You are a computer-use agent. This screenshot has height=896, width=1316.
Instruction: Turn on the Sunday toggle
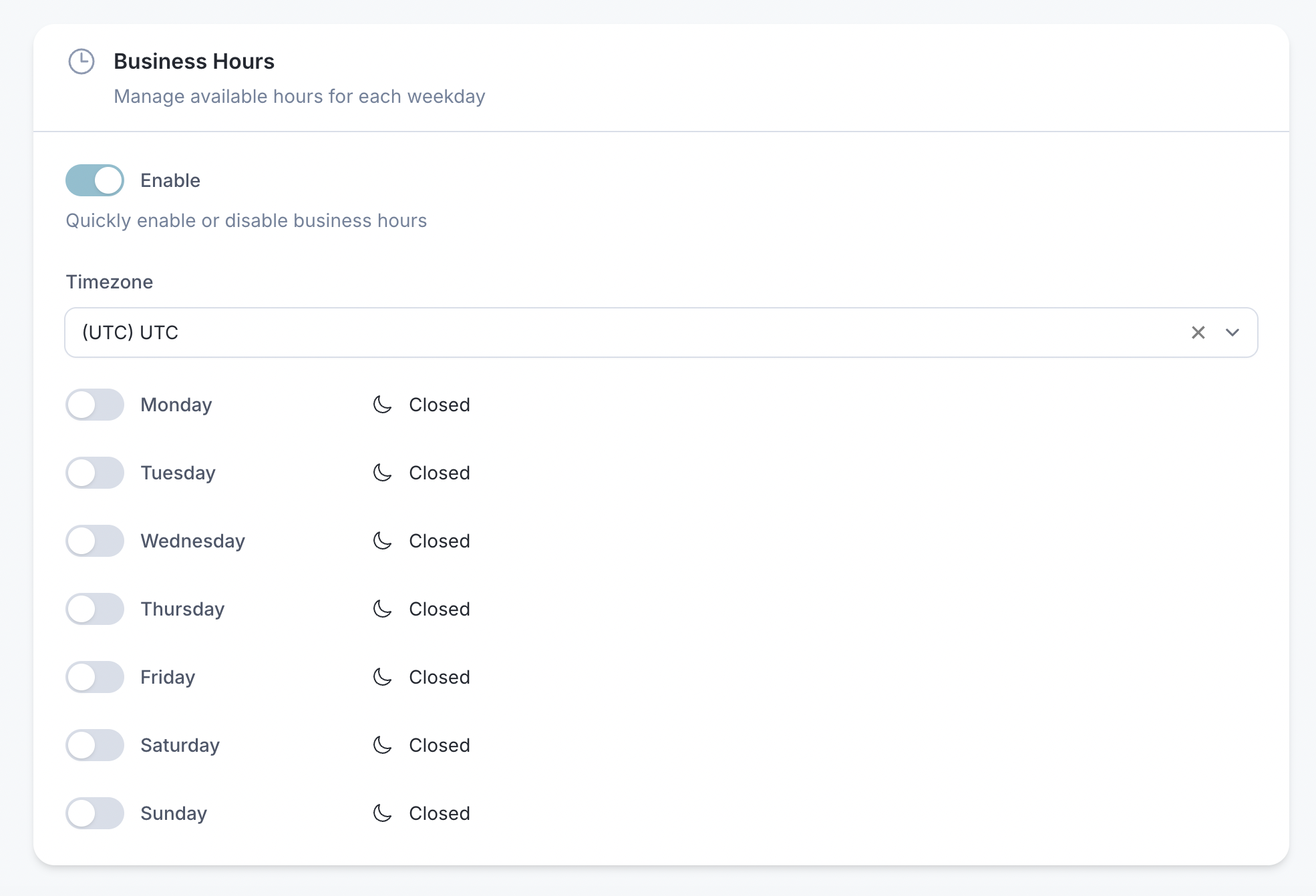95,813
